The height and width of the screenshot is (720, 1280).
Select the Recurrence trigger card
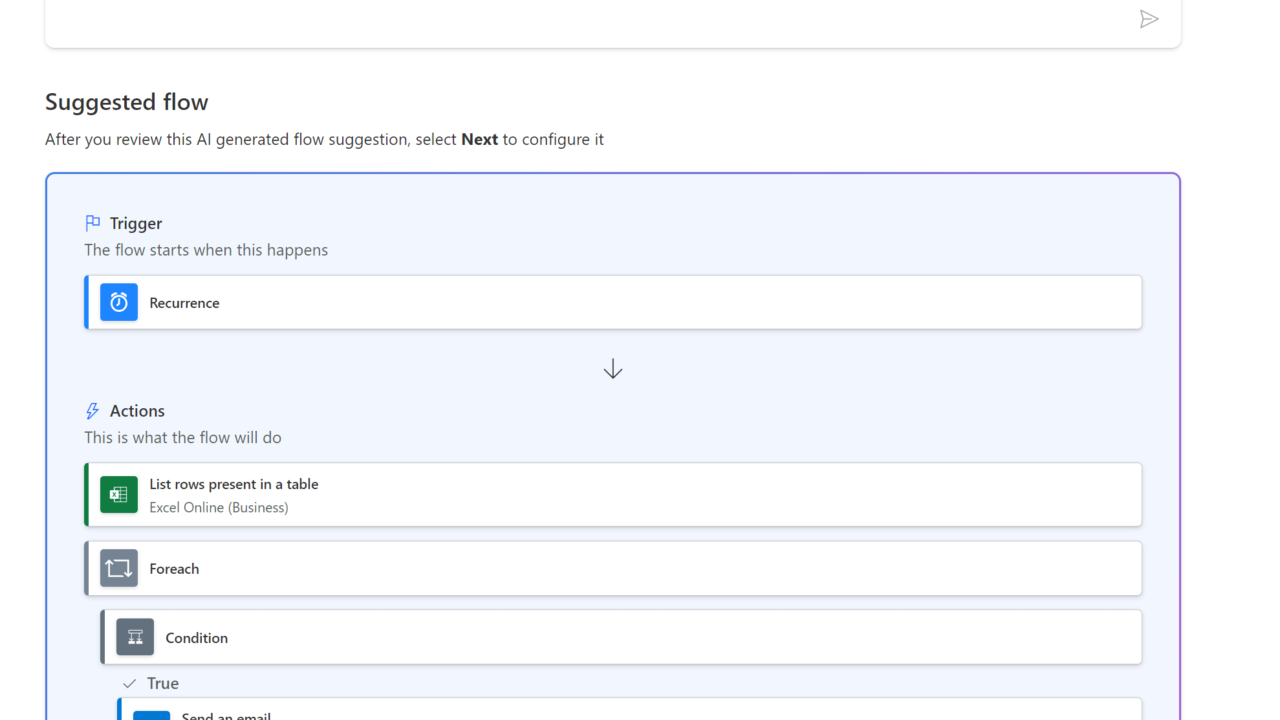pos(640,302)
